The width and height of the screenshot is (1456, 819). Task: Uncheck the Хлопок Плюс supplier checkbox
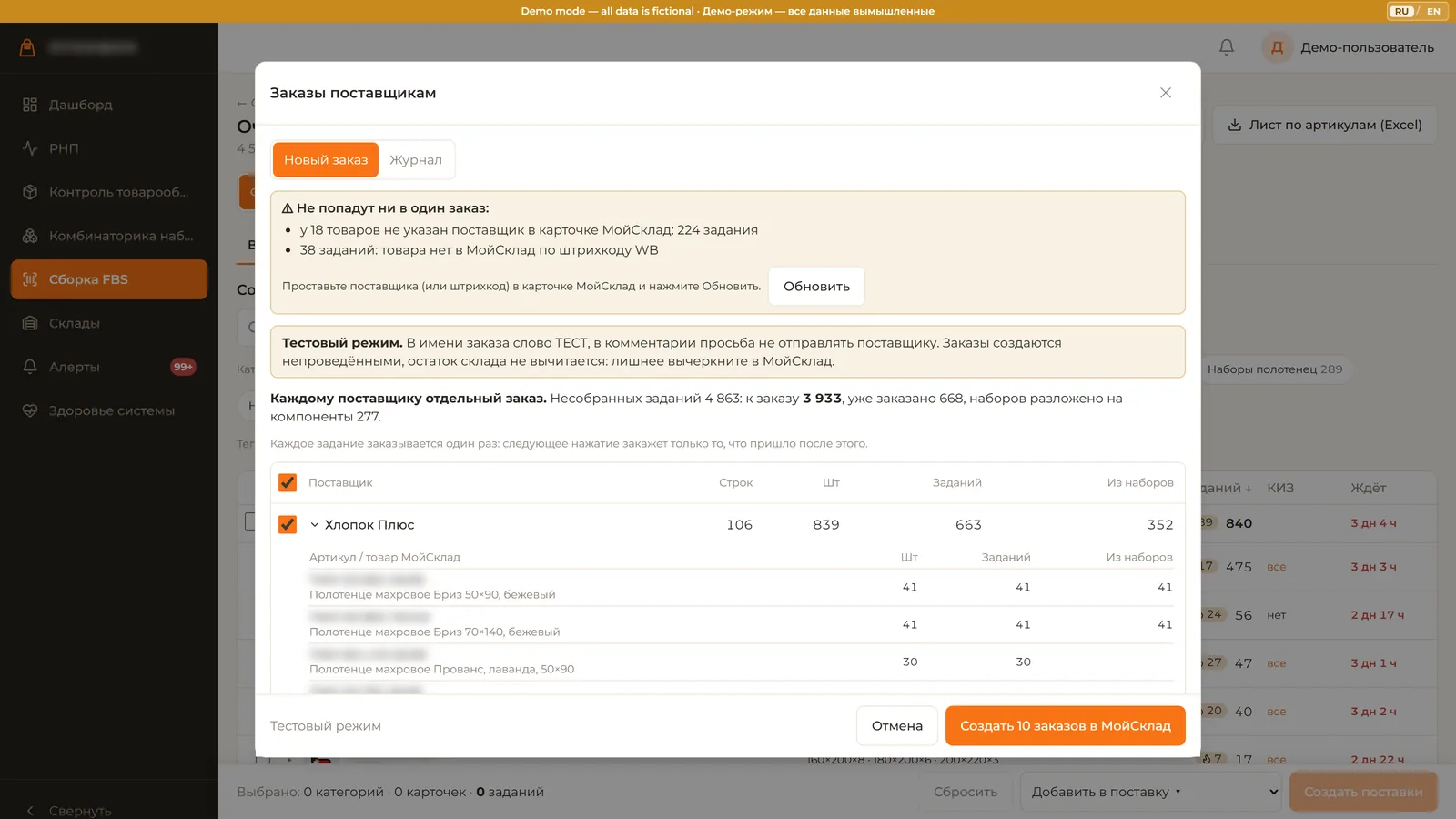click(x=288, y=524)
